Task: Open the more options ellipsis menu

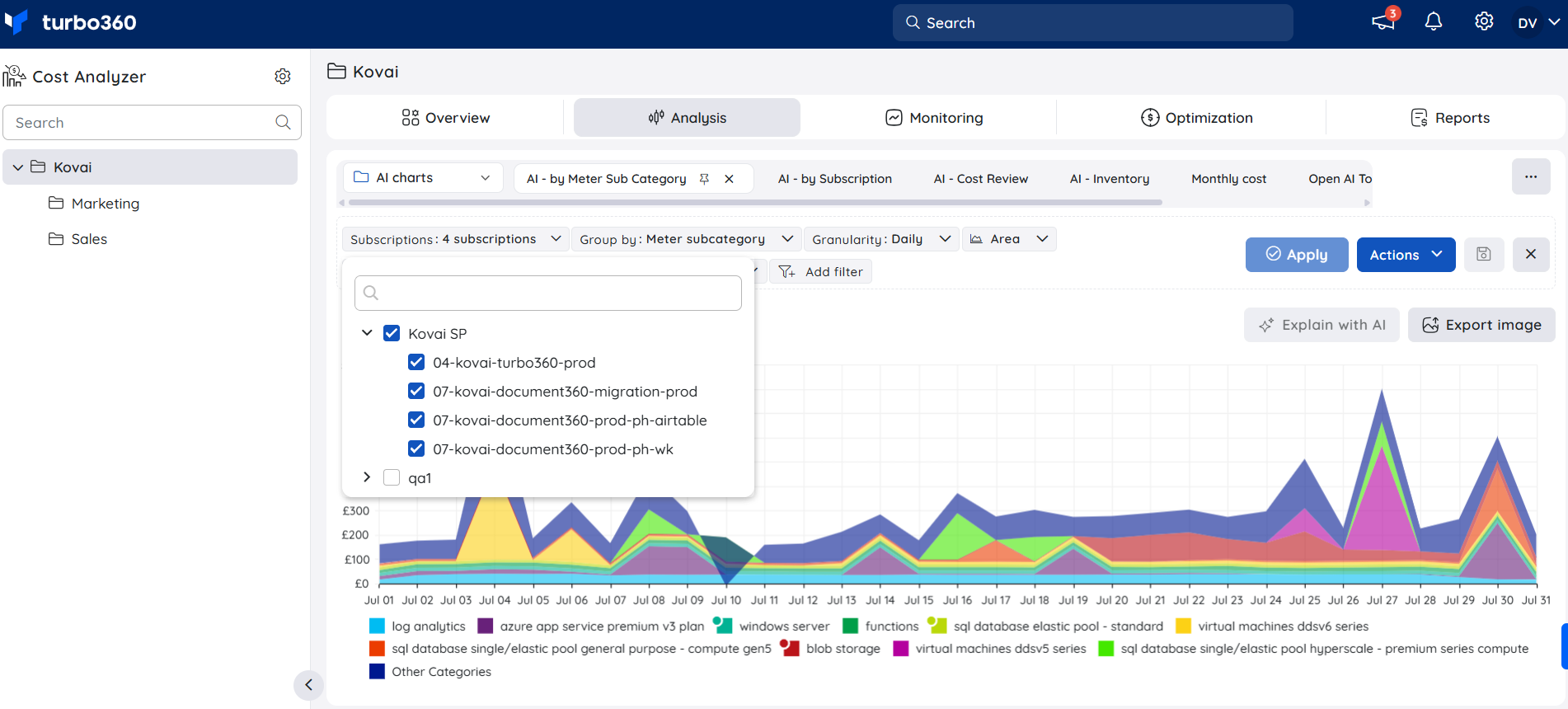Action: point(1531,177)
